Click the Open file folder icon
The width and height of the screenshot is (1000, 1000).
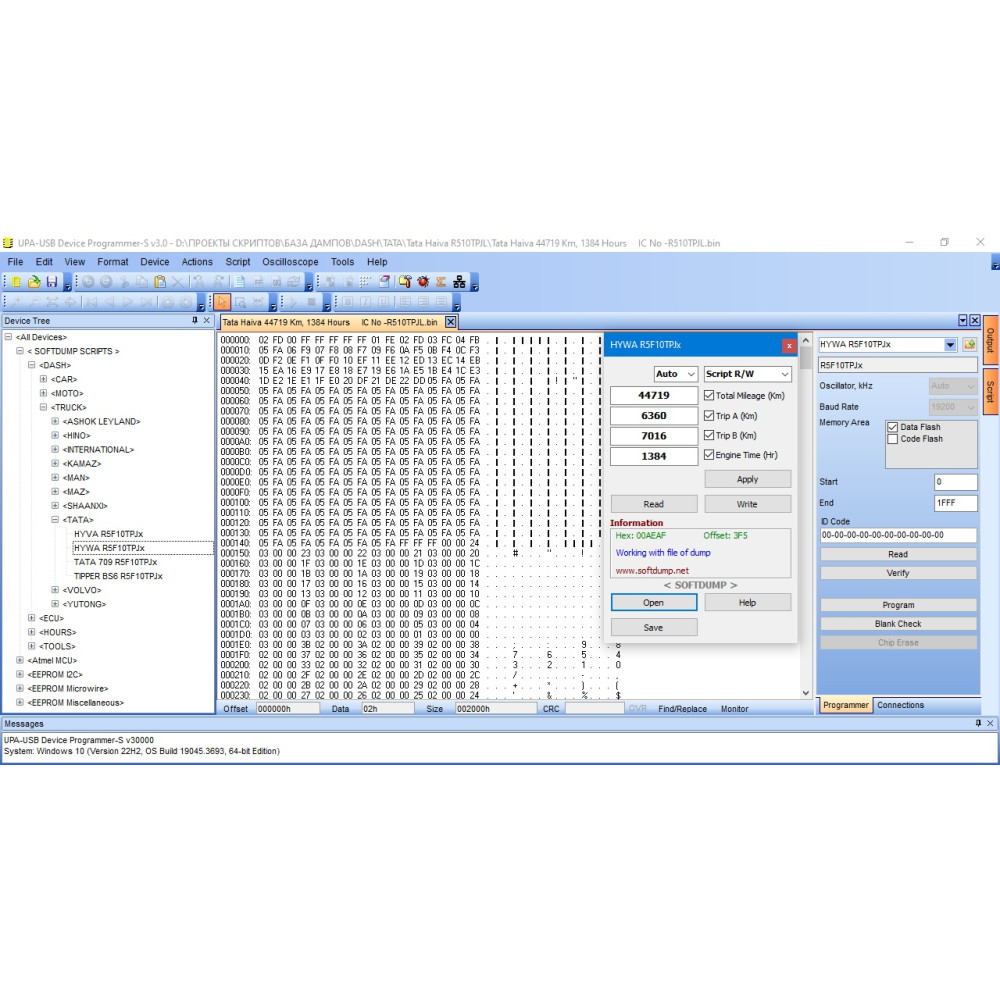pos(34,281)
